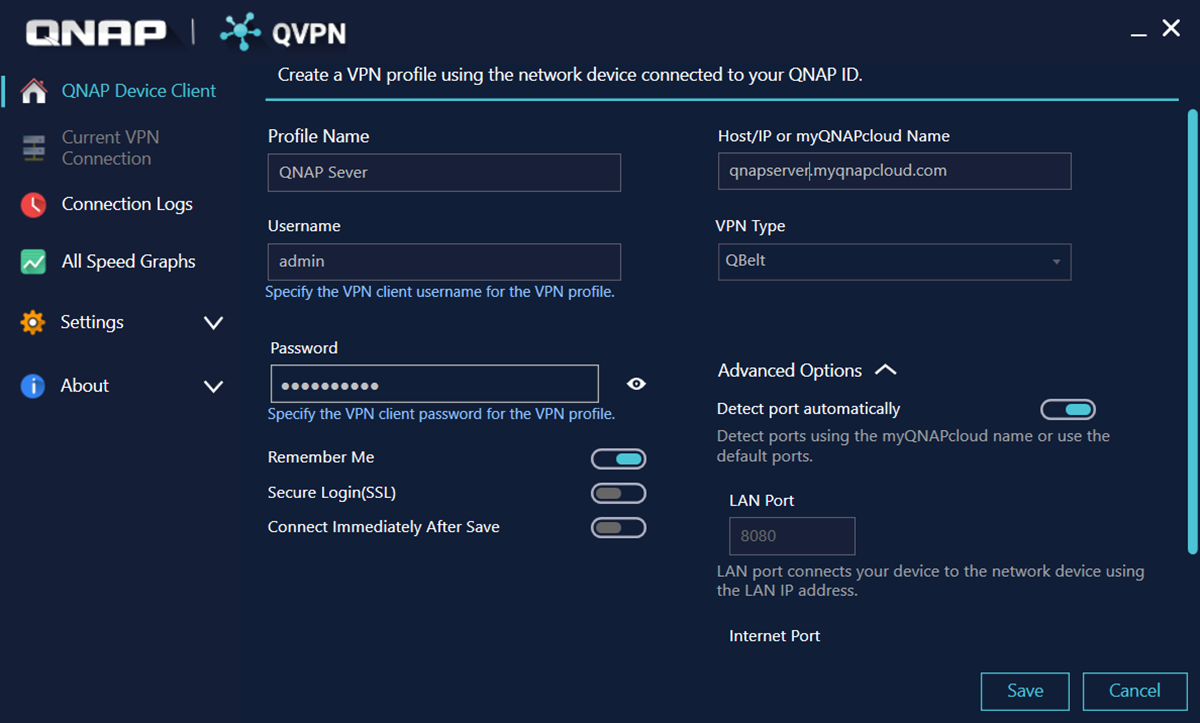Click inside the Profile Name field
Viewport: 1200px width, 723px height.
[x=443, y=172]
